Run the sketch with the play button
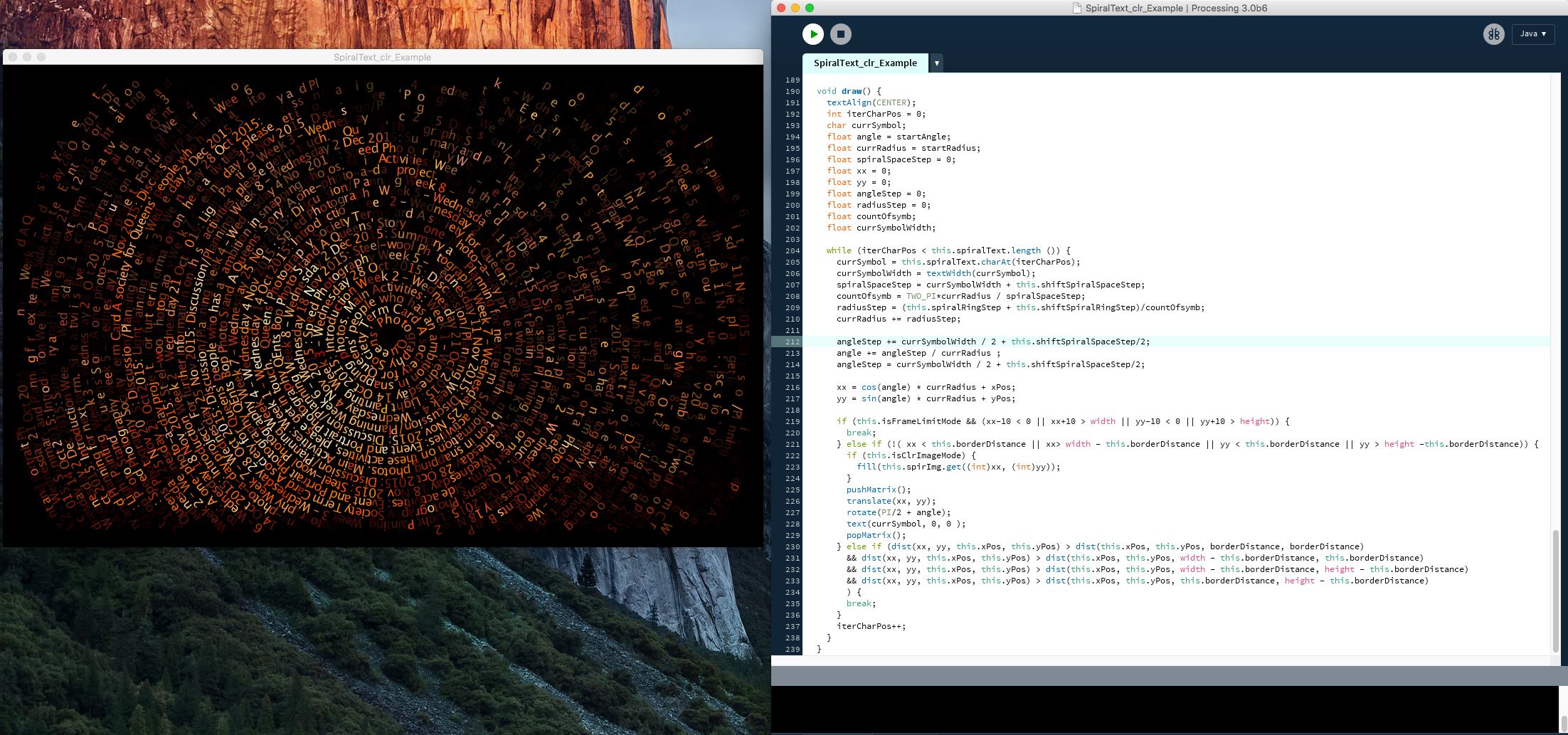This screenshot has width=1568, height=735. pyautogui.click(x=813, y=34)
